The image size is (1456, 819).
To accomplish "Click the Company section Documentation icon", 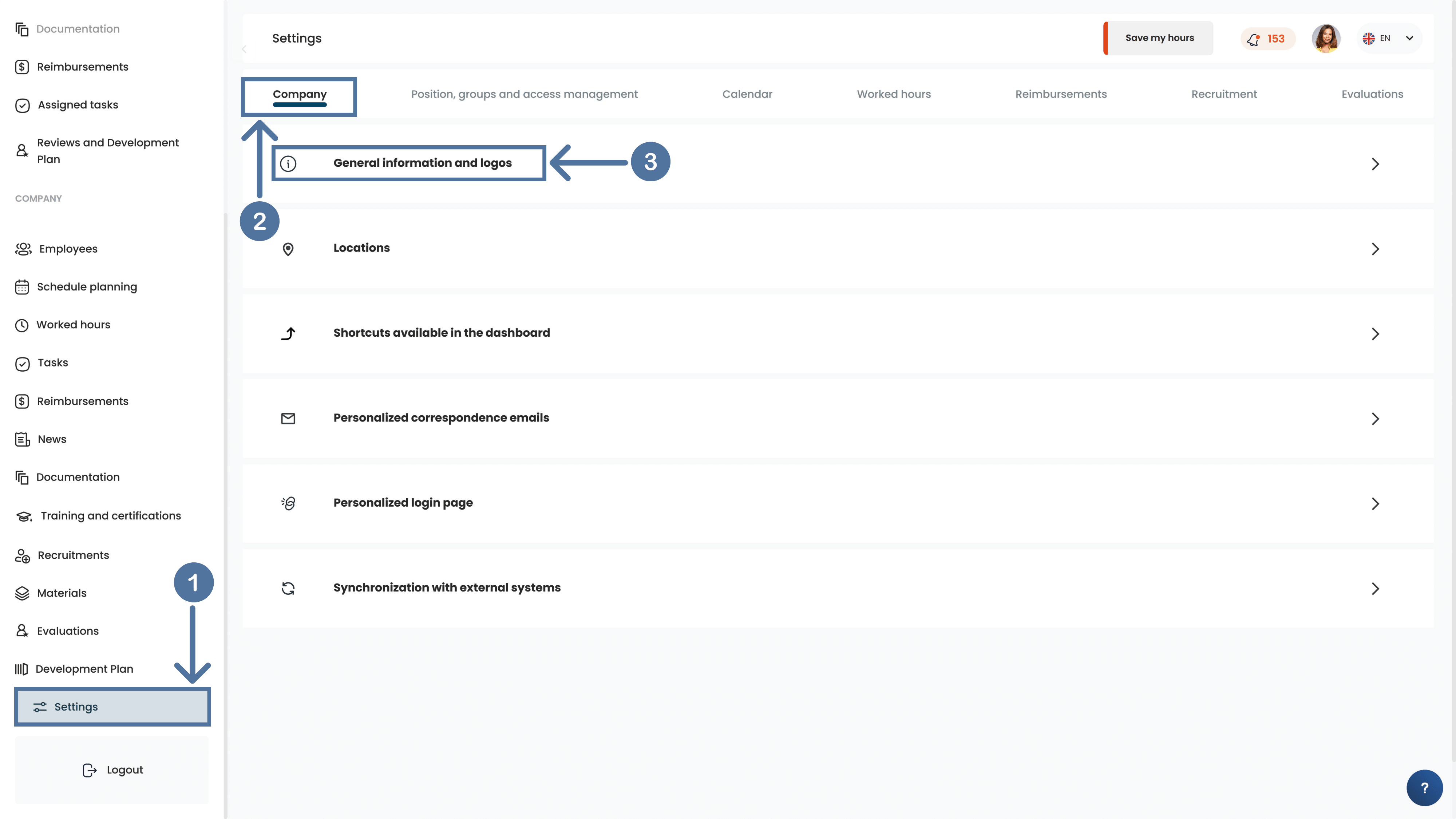I will [x=22, y=478].
